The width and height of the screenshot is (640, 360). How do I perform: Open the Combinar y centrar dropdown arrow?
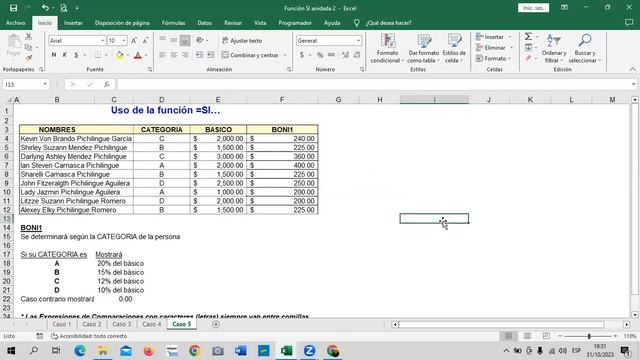pos(284,55)
